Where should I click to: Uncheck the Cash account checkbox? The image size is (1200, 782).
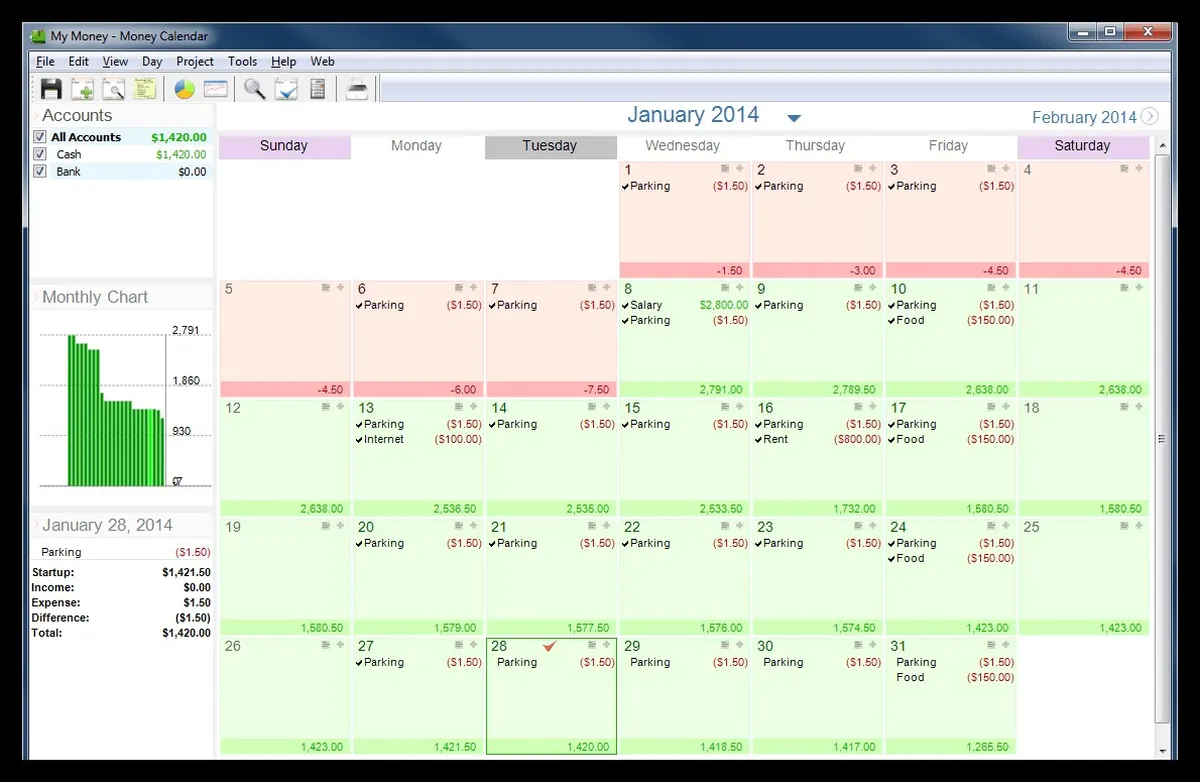tap(40, 154)
